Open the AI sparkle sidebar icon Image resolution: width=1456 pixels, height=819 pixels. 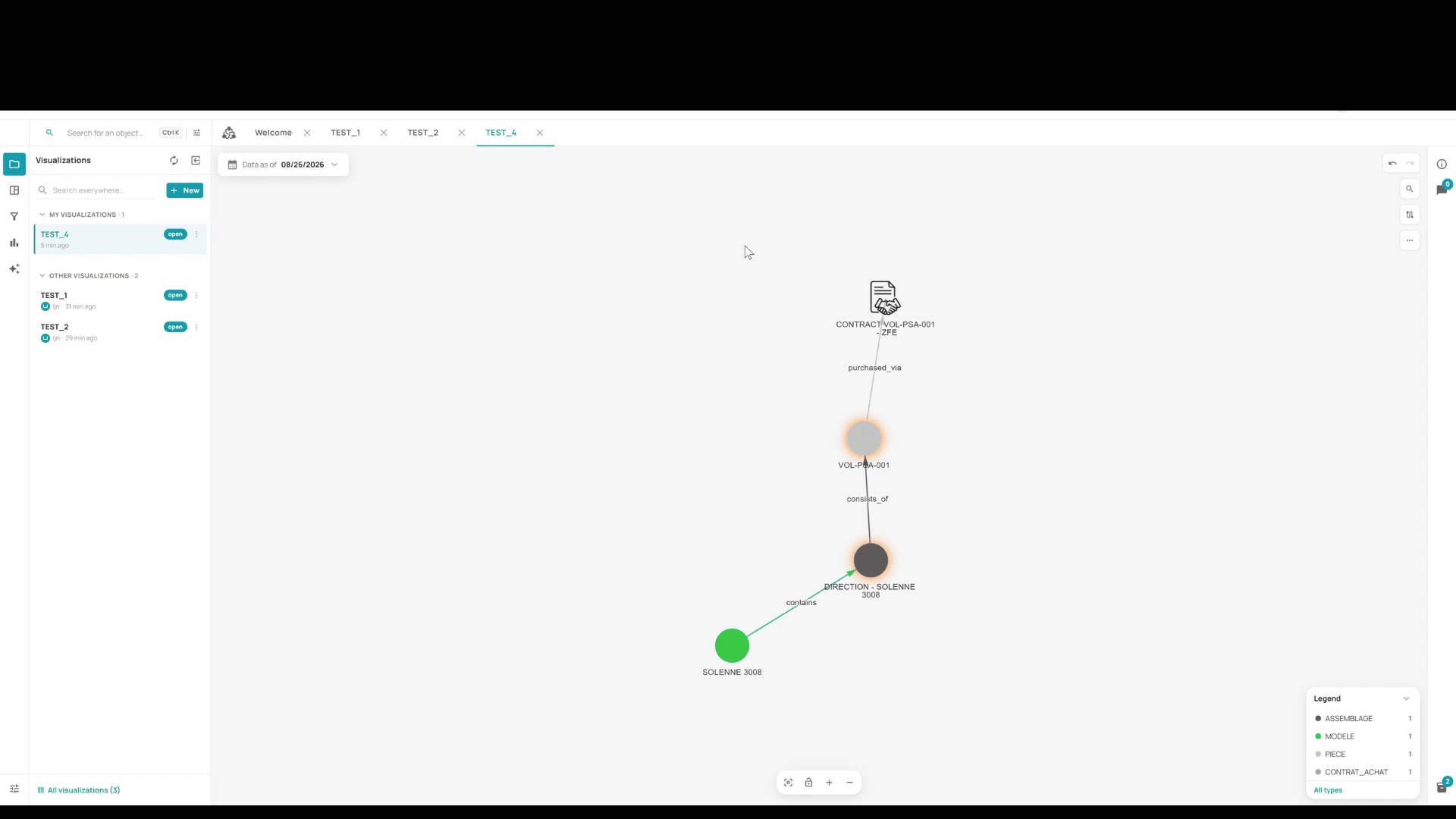tap(14, 269)
